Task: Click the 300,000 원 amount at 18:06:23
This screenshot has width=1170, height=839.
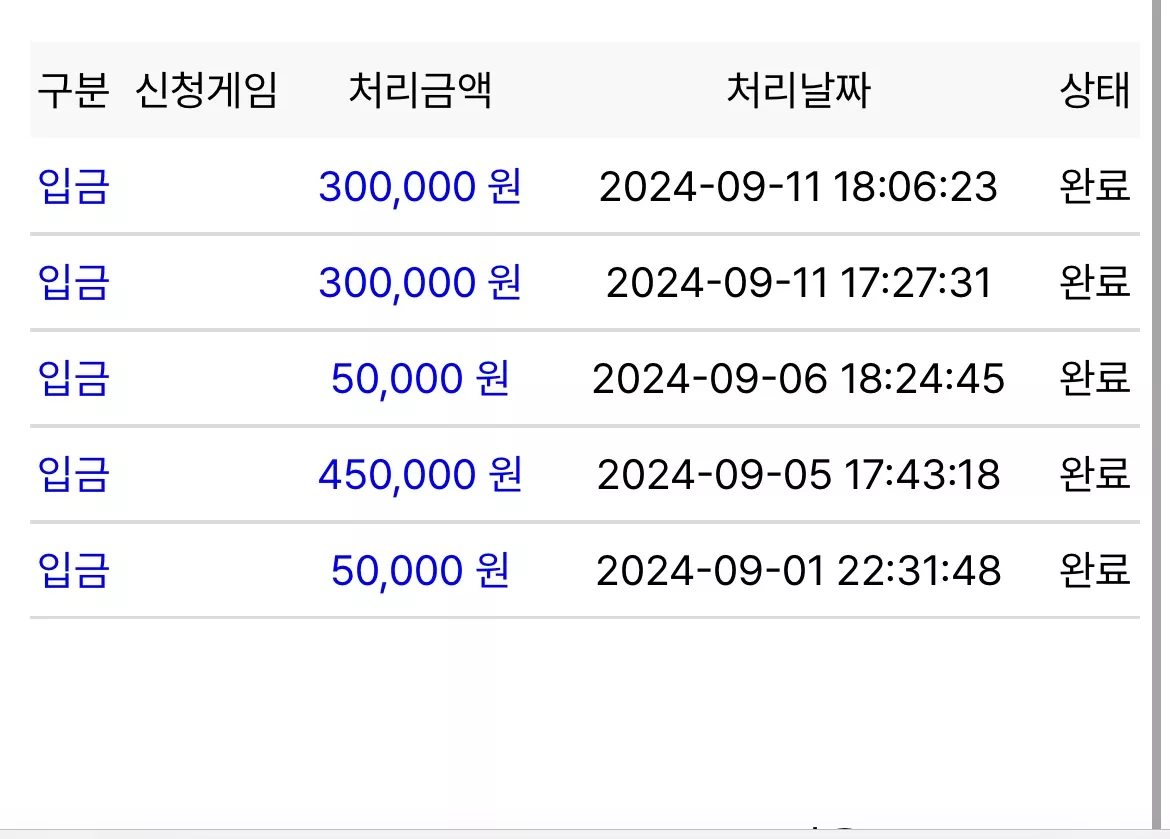Action: [420, 187]
